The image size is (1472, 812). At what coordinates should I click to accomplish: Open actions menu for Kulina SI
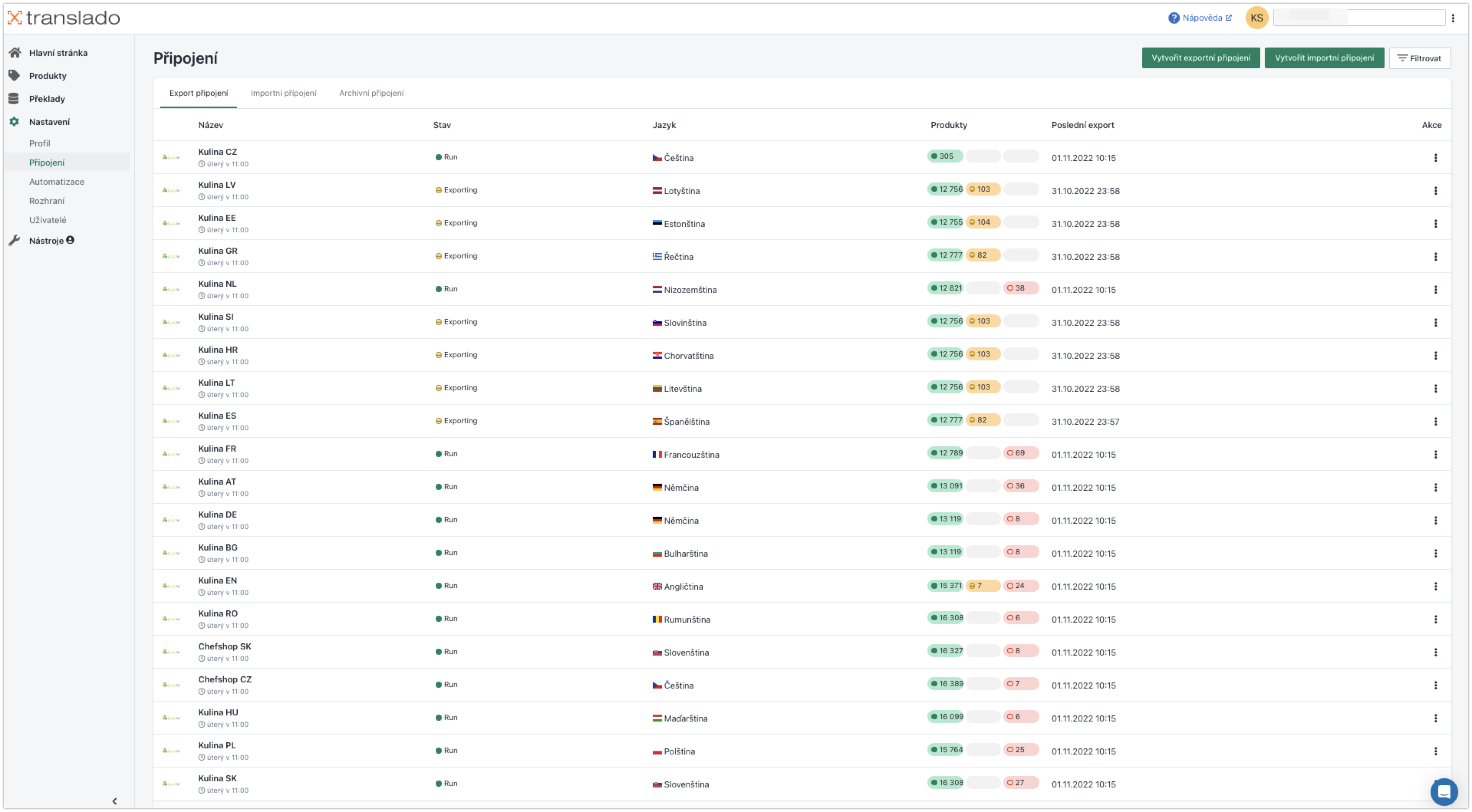click(x=1435, y=323)
